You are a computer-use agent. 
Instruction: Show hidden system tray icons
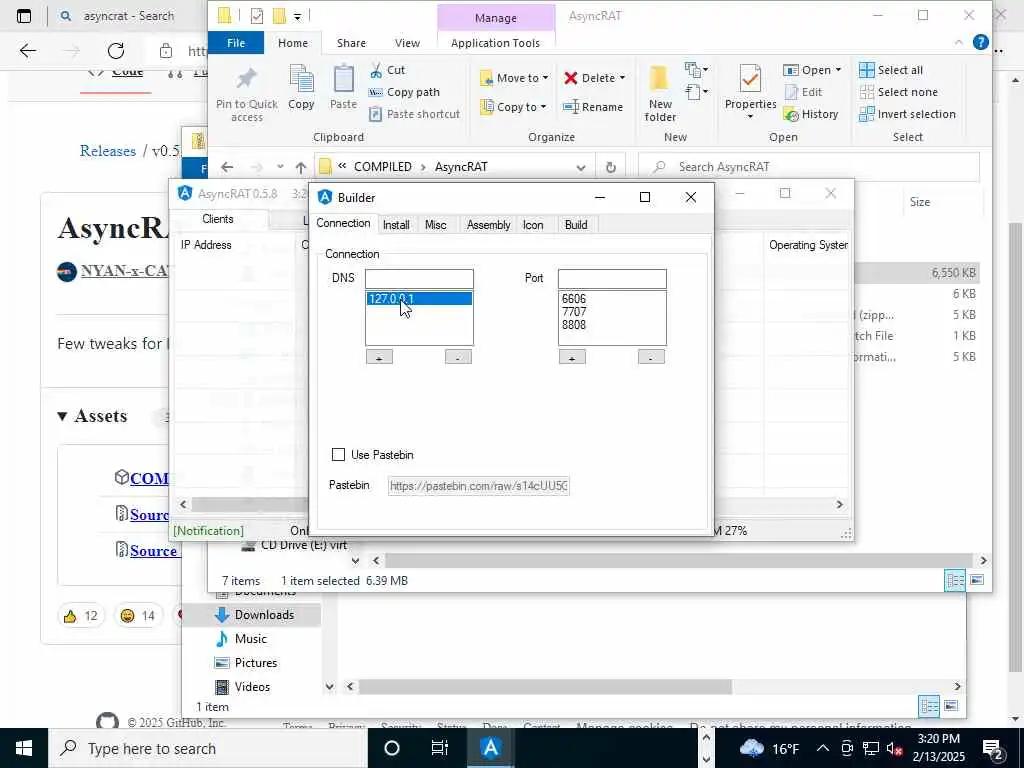click(x=823, y=748)
